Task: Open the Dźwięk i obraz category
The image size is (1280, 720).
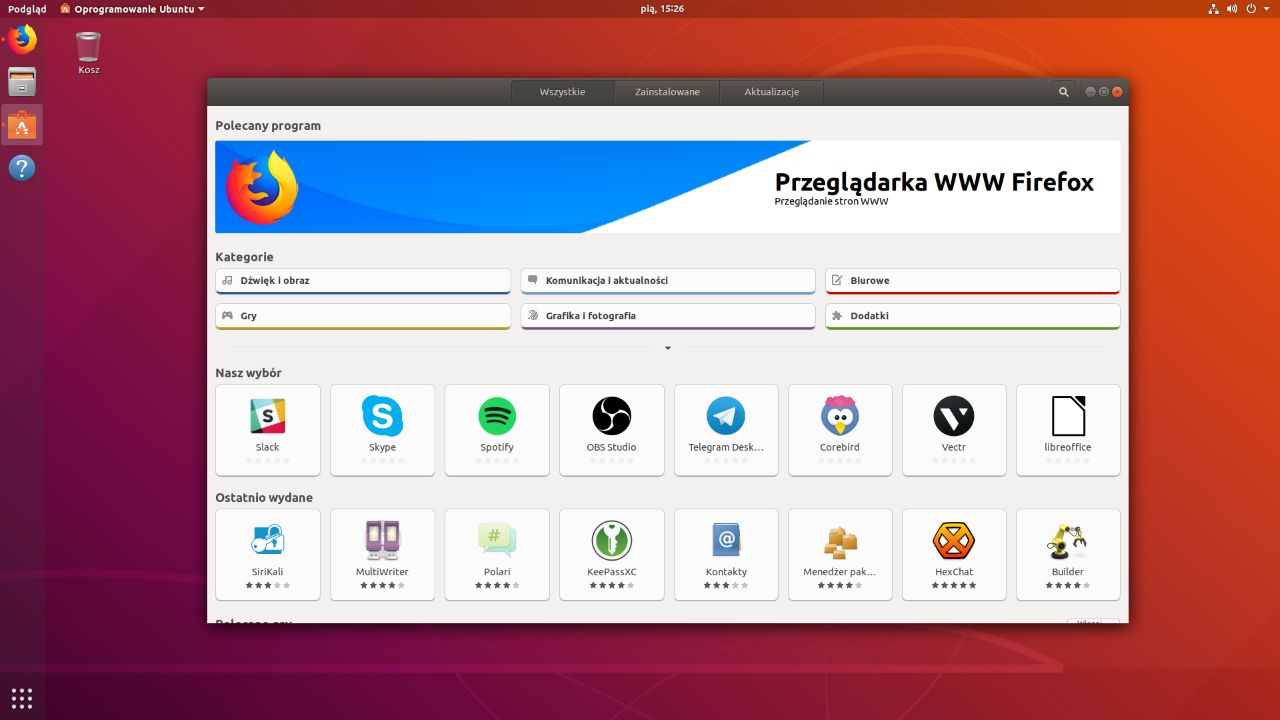Action: pyautogui.click(x=363, y=281)
